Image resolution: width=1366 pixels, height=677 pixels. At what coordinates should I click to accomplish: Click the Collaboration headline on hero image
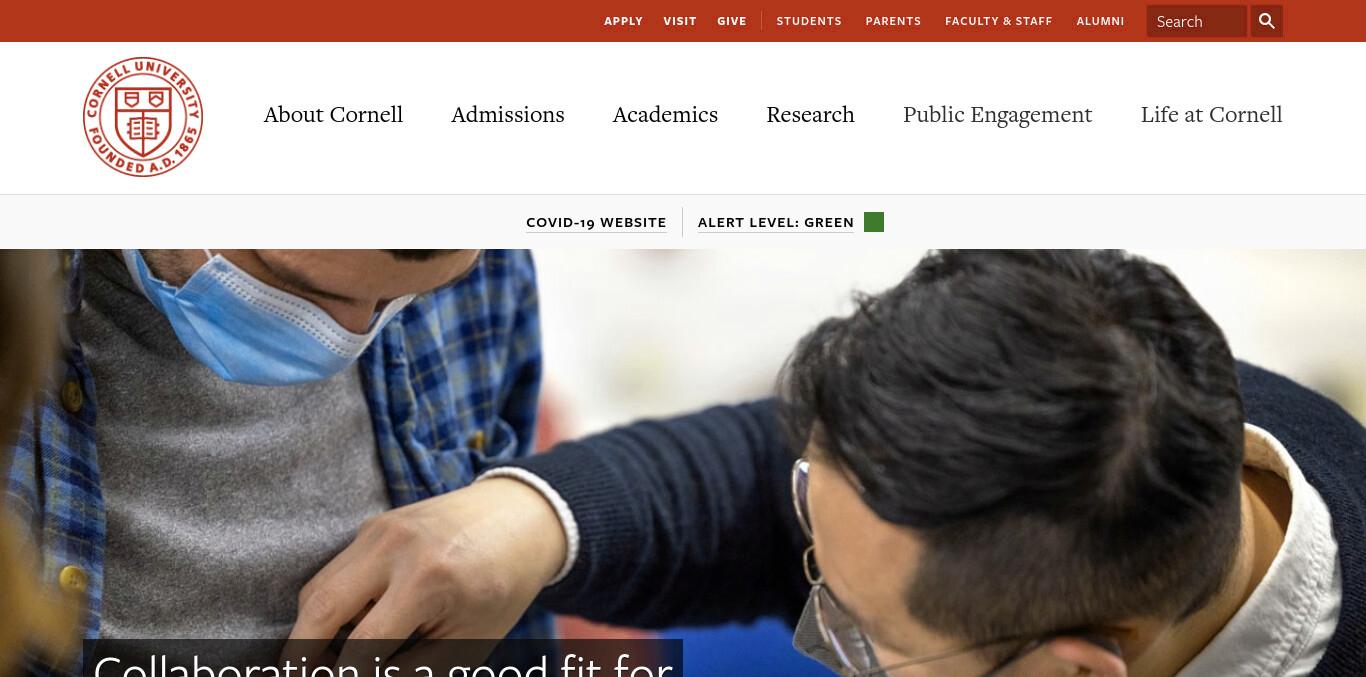pyautogui.click(x=383, y=660)
